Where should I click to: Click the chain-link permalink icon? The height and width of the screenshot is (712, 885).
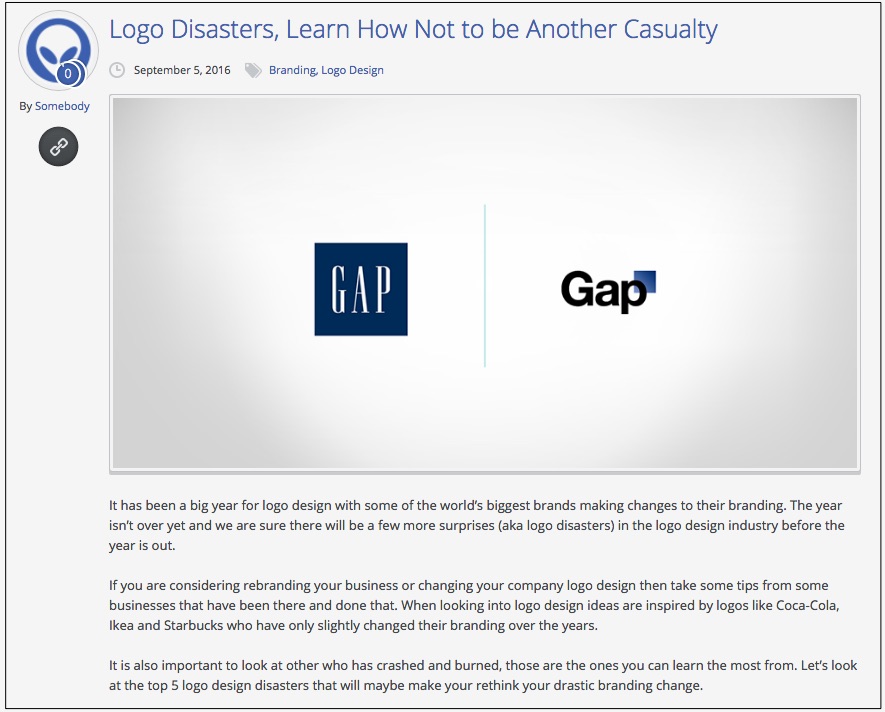coord(58,147)
